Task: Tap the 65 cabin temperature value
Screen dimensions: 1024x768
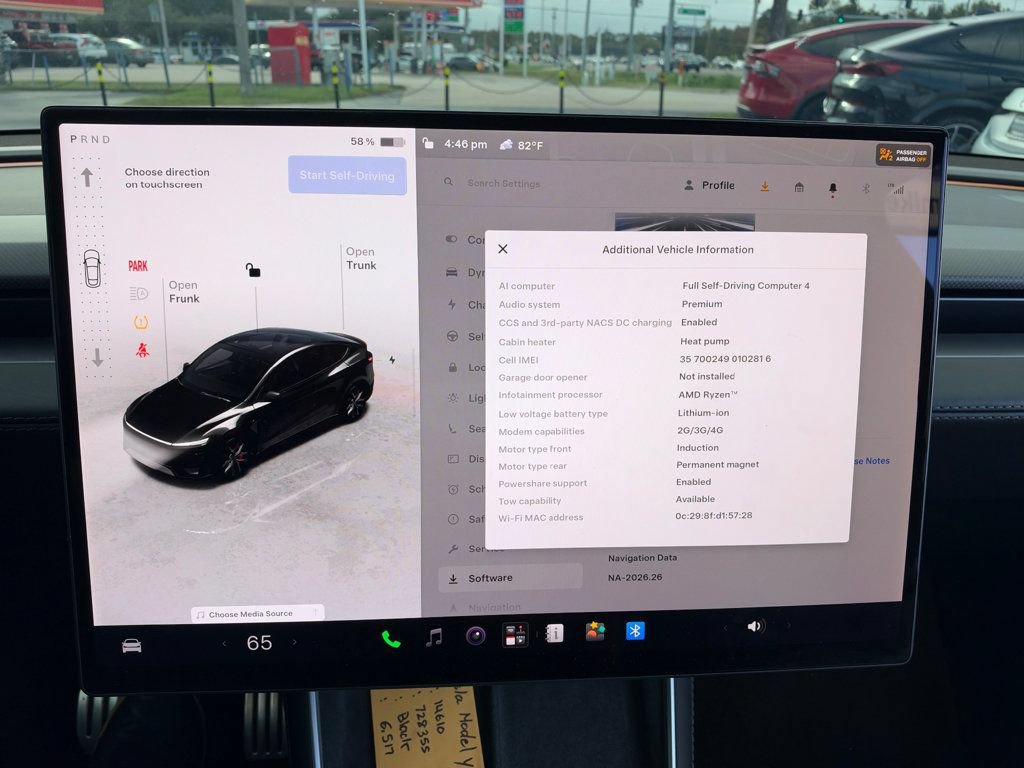Action: (x=259, y=643)
